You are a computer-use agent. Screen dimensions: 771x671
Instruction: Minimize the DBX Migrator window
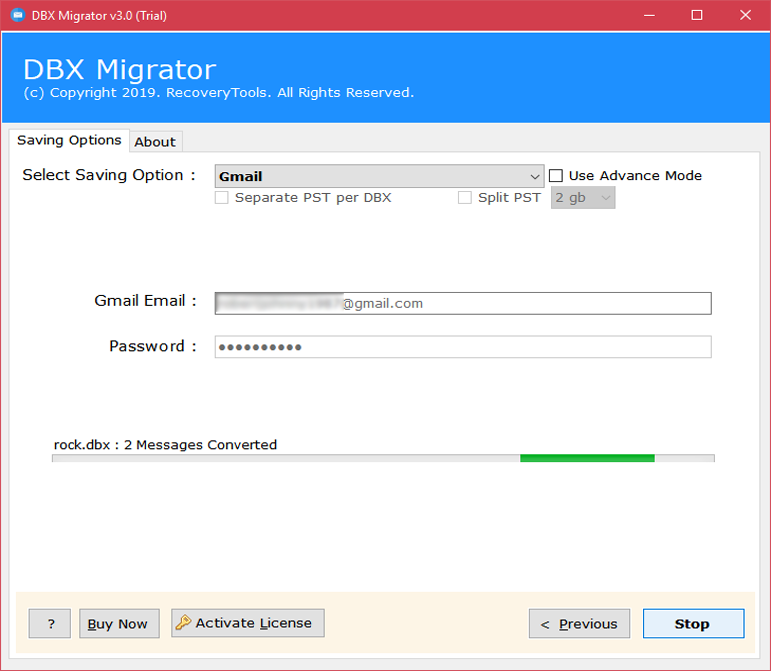pos(650,15)
